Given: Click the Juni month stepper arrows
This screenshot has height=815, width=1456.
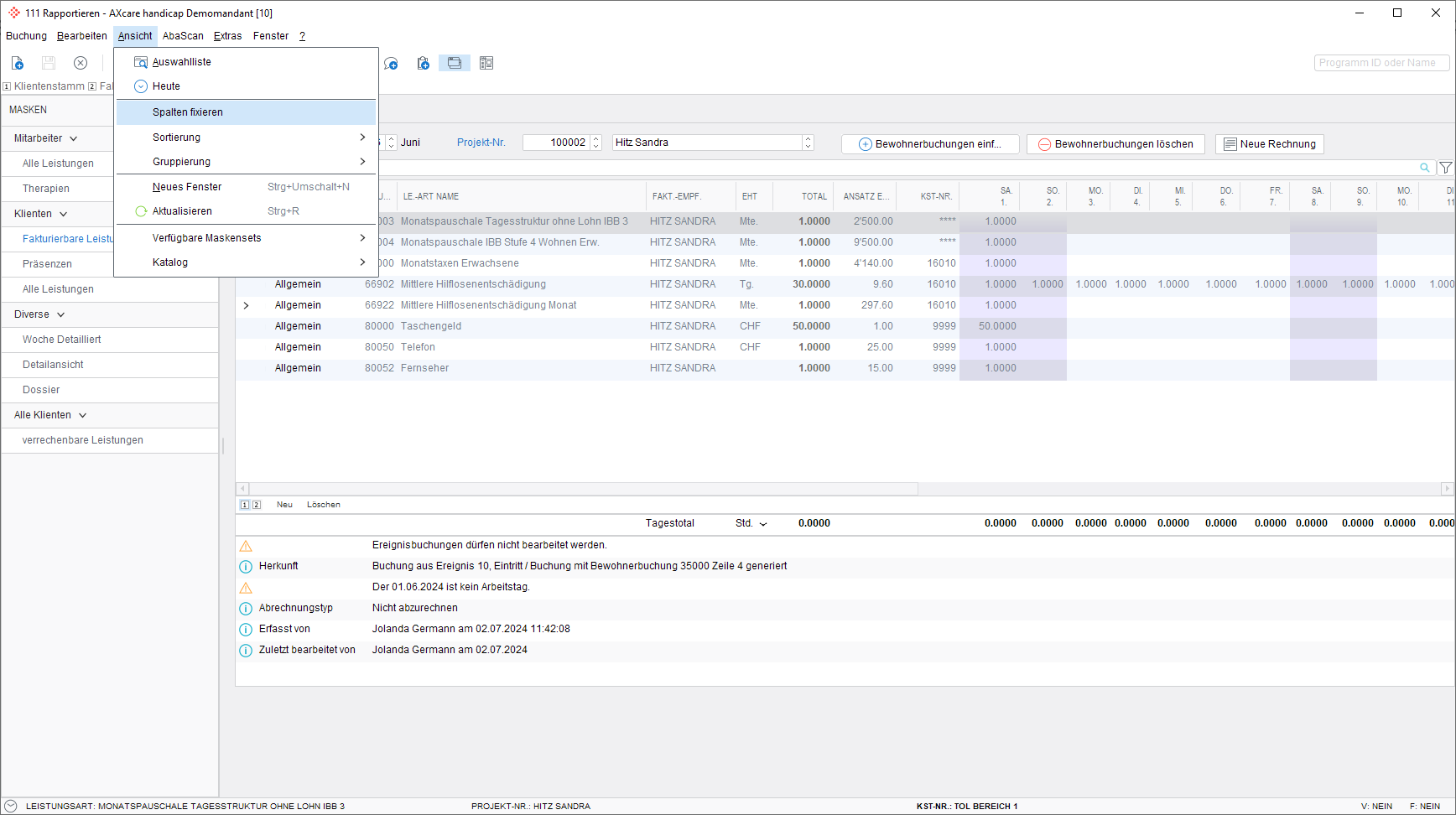Looking at the screenshot, I should pos(391,143).
